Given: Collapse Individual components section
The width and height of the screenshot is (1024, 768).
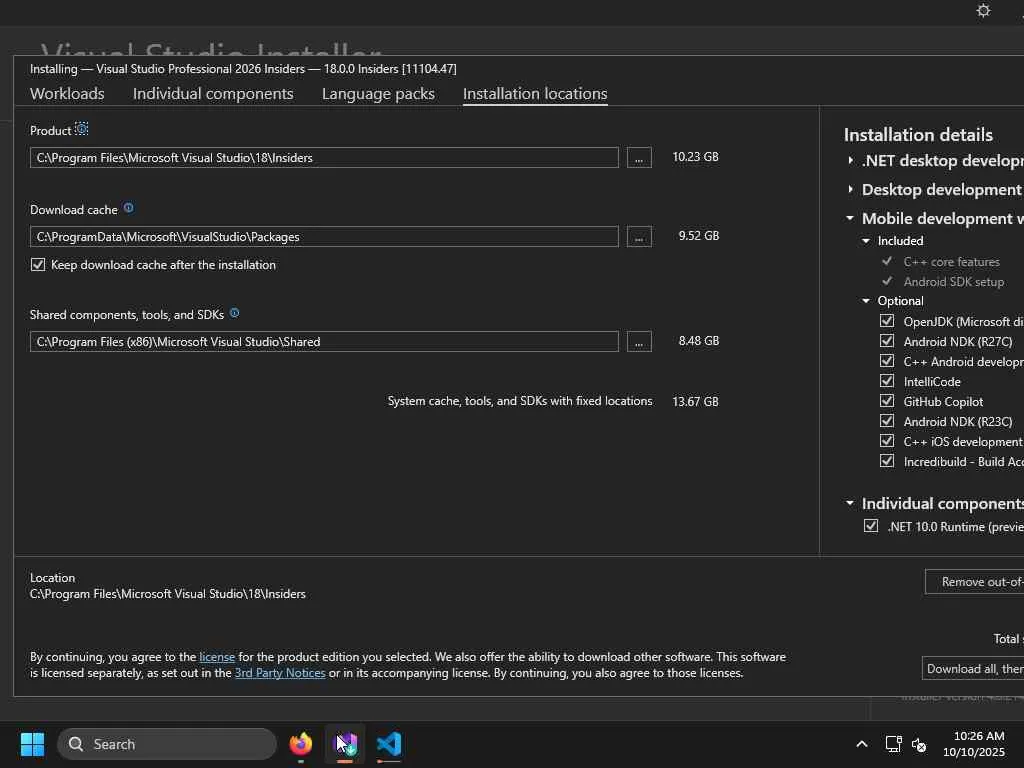Looking at the screenshot, I should click(x=850, y=503).
